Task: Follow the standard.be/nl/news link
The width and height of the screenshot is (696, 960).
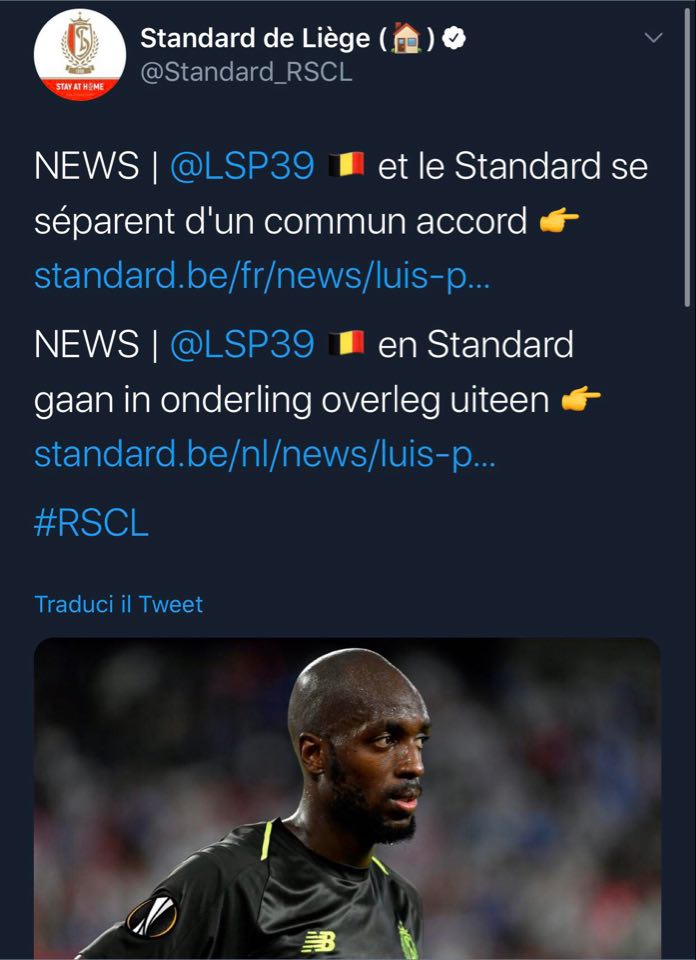Action: (x=264, y=454)
